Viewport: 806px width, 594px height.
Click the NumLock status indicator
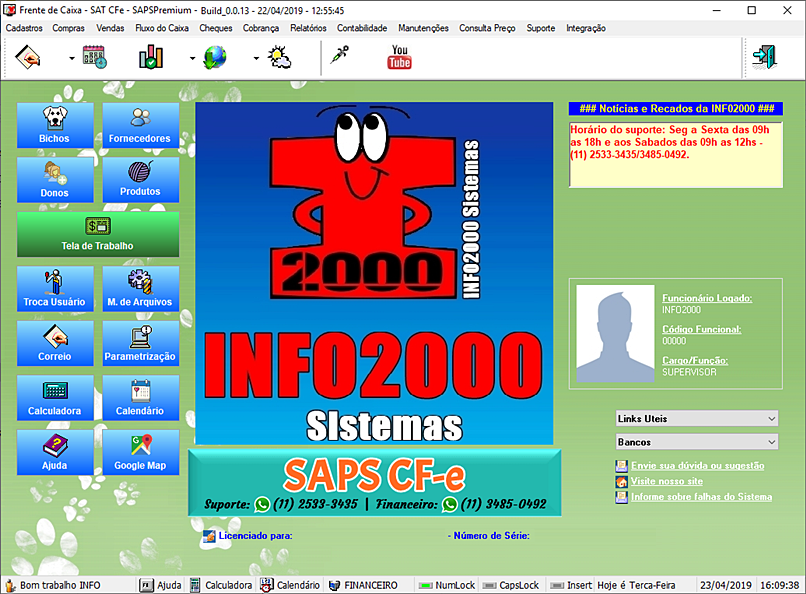(447, 585)
